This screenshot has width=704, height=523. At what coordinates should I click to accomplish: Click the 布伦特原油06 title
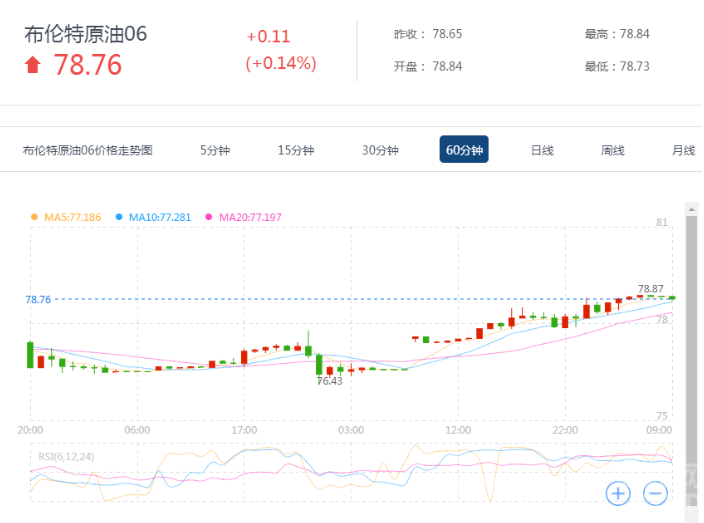86,34
